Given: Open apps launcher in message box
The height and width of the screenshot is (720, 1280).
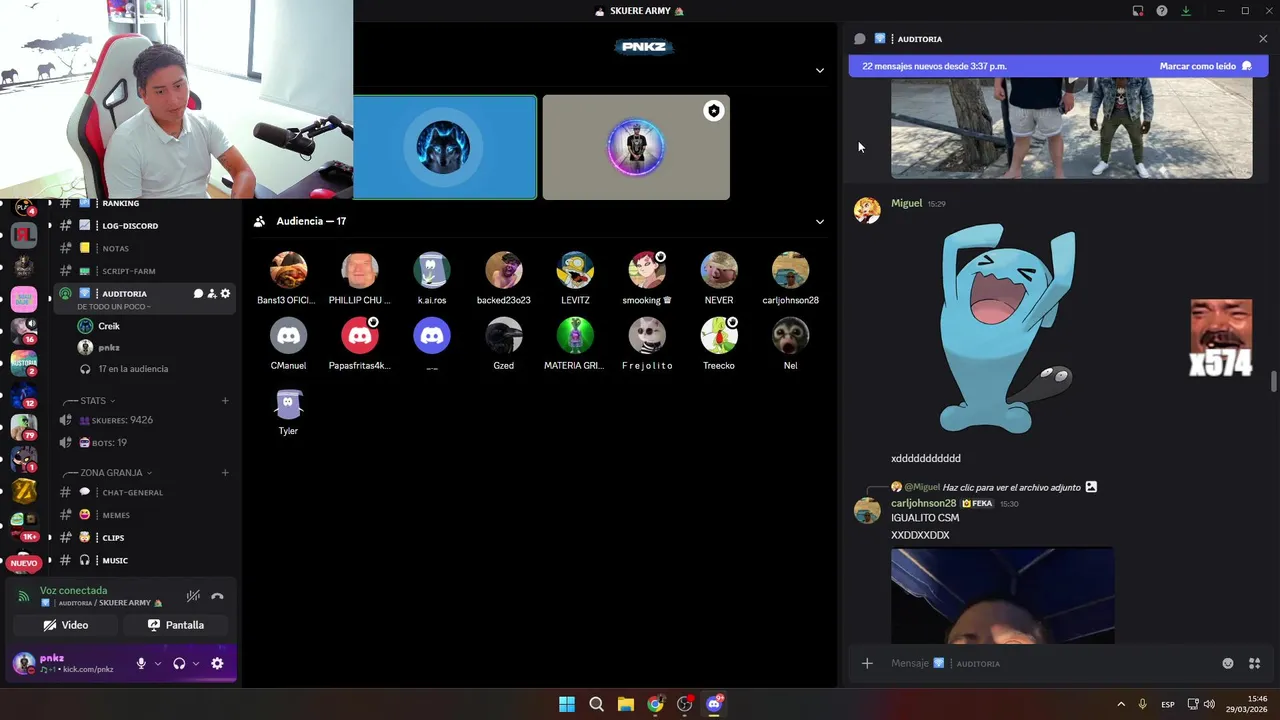Looking at the screenshot, I should point(1255,663).
